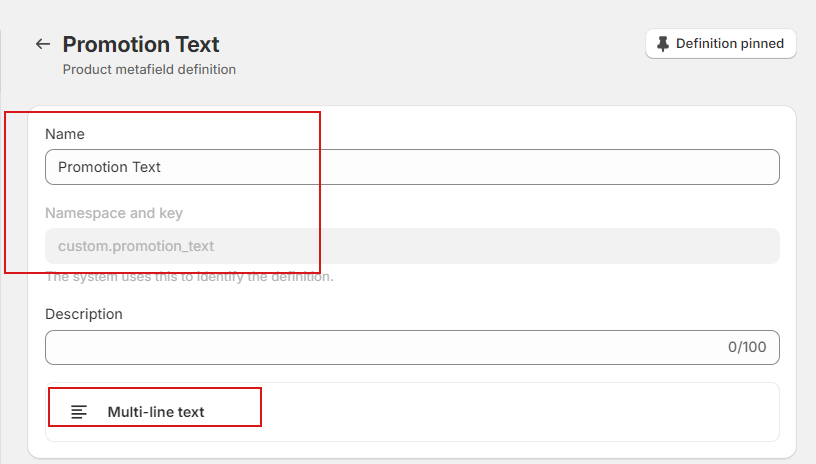Click the helper text about identifying the definition
Image resolution: width=816 pixels, height=464 pixels.
[190, 277]
